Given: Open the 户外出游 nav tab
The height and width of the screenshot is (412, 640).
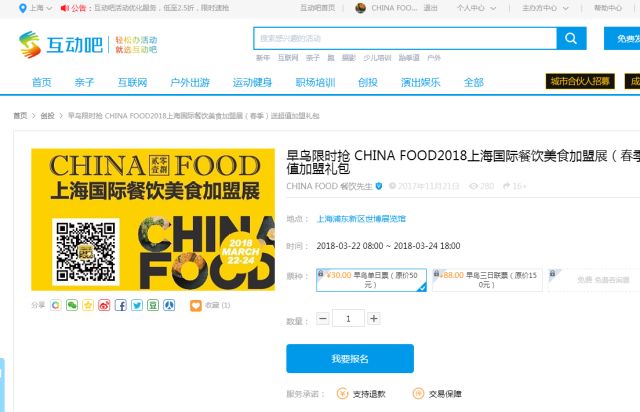Looking at the screenshot, I should (190, 82).
